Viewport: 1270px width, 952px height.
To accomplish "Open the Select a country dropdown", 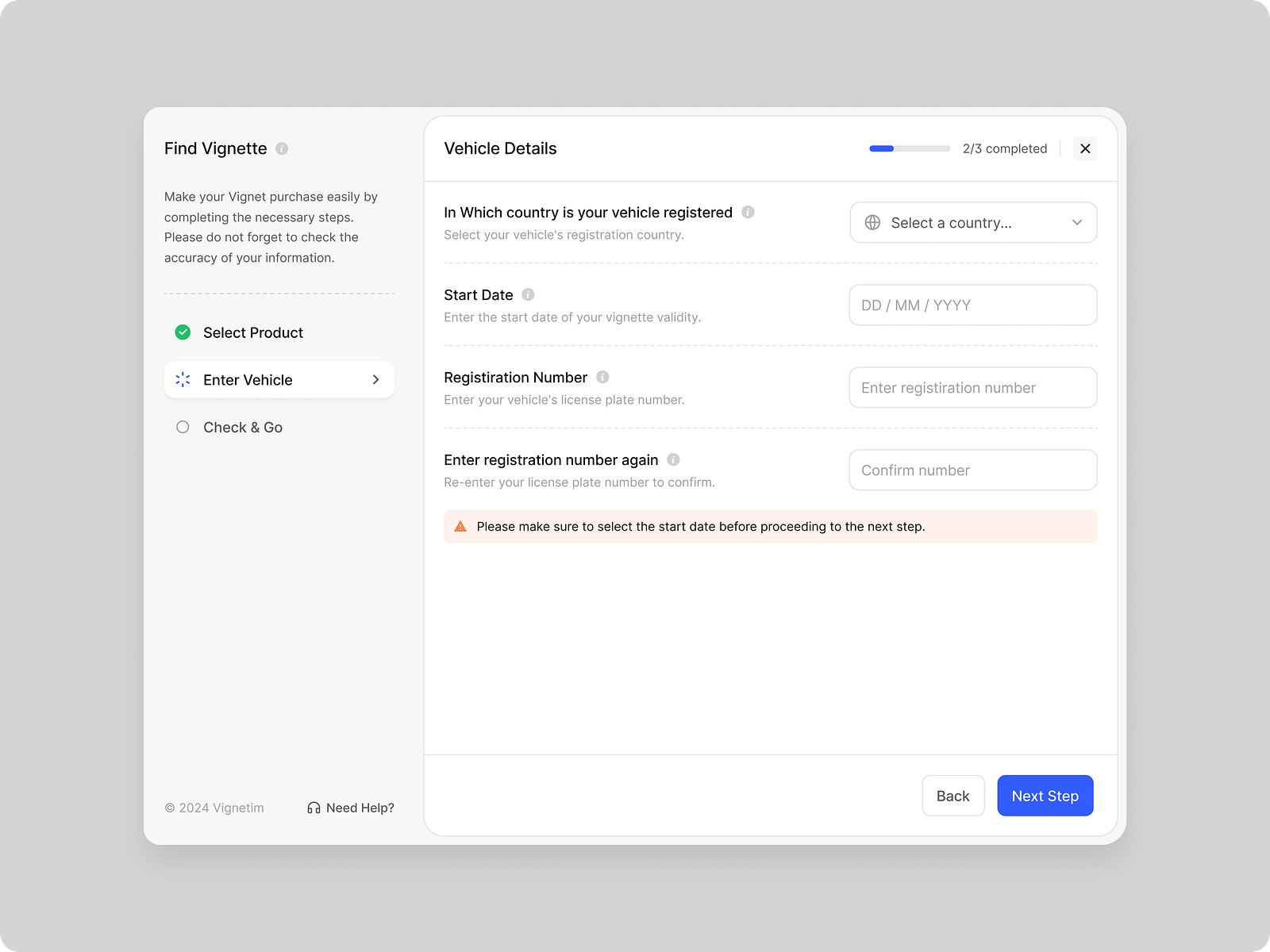I will pyautogui.click(x=972, y=223).
